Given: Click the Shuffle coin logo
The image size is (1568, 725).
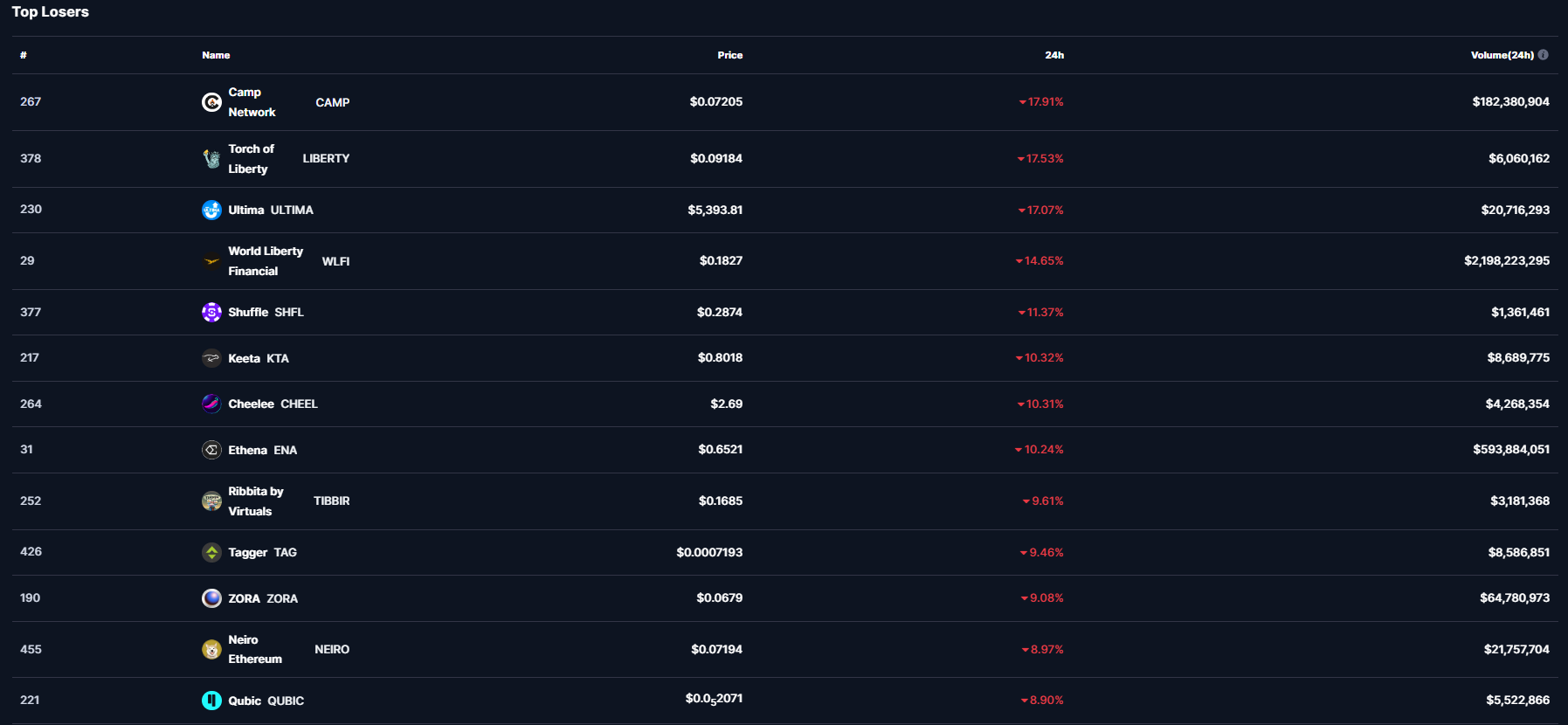Looking at the screenshot, I should coord(211,312).
